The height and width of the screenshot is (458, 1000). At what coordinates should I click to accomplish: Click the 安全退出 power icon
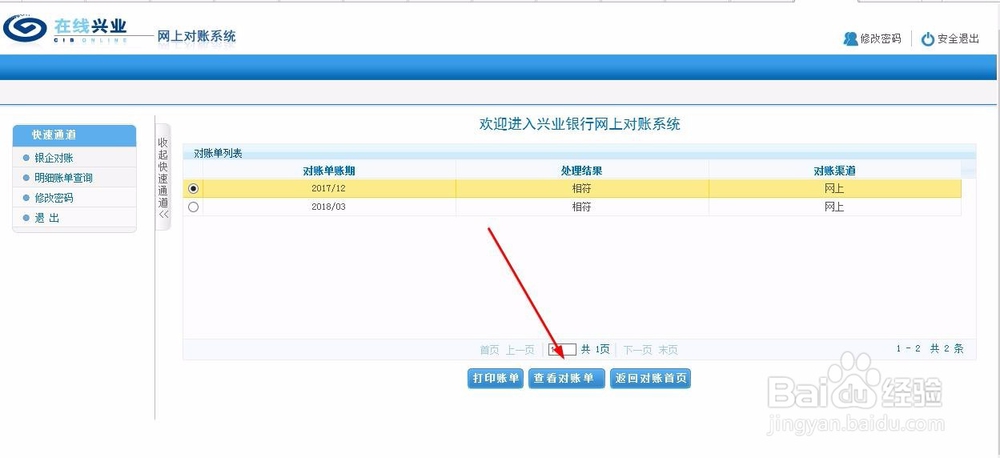928,40
